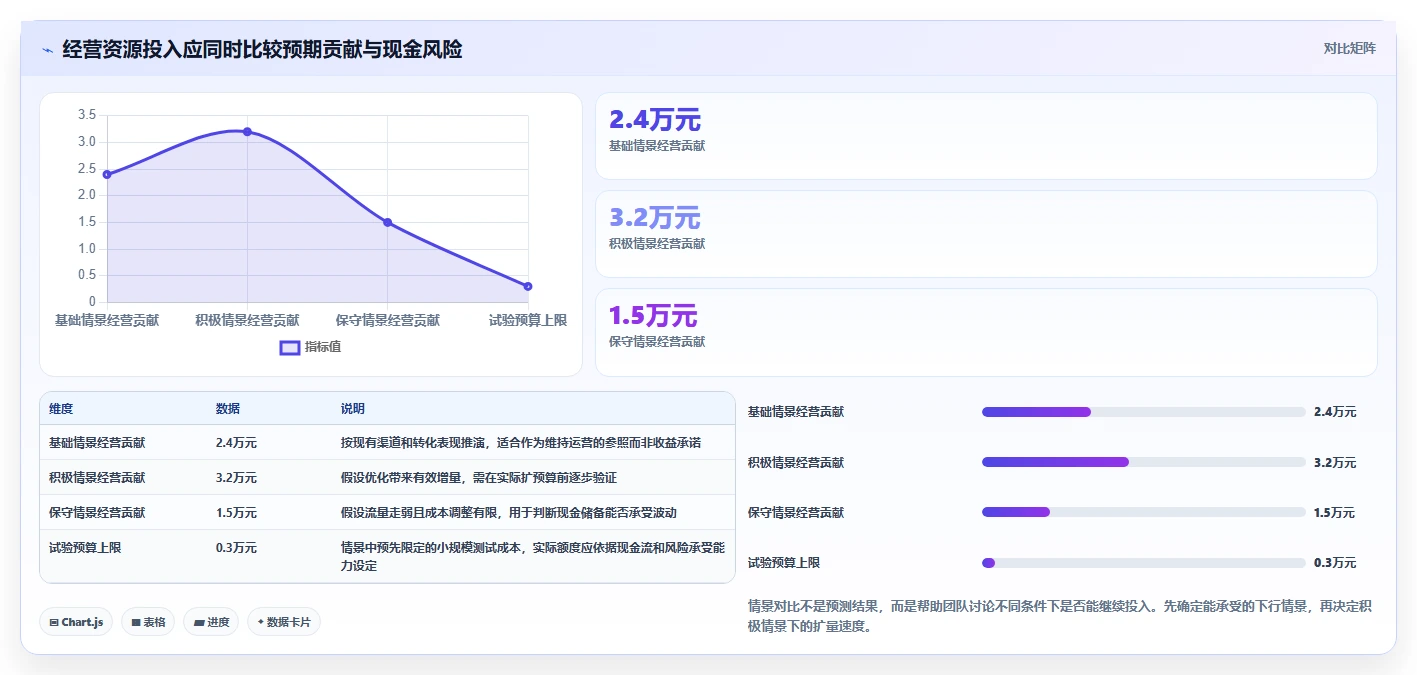The height and width of the screenshot is (675, 1417).
Task: Click x-axis label 积极情景经营贡献 under chart
Action: pos(247,320)
